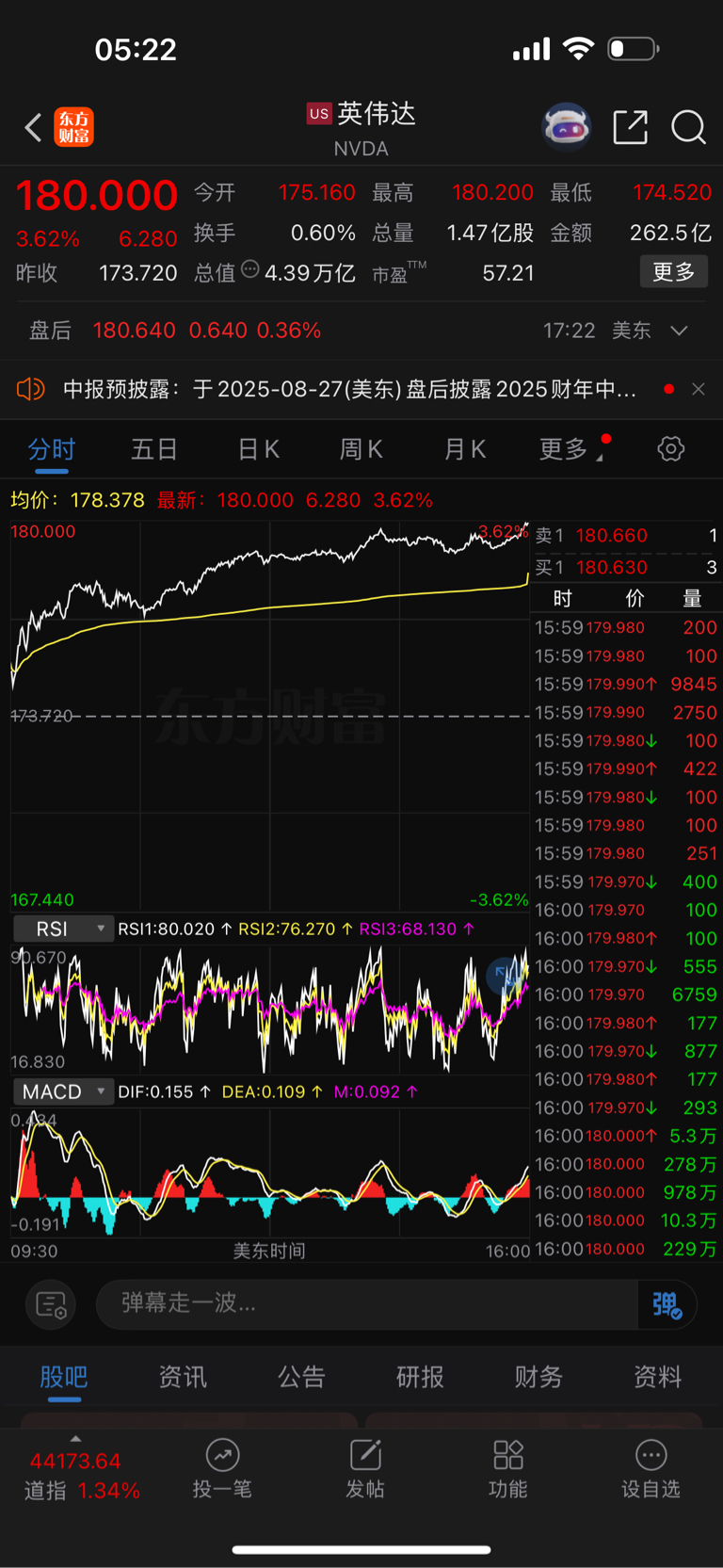Switch to the 分时 tab

pyautogui.click(x=52, y=449)
